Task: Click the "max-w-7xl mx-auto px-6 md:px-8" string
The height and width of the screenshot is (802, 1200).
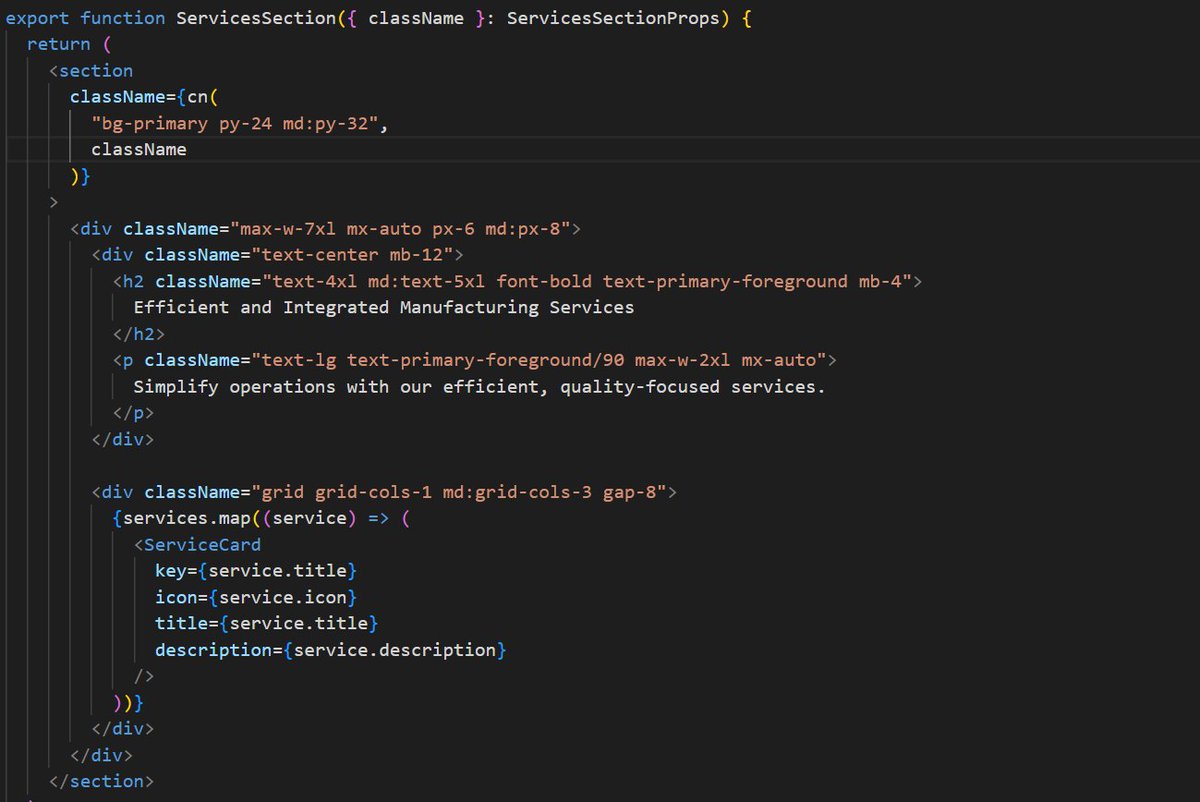Action: [x=400, y=229]
